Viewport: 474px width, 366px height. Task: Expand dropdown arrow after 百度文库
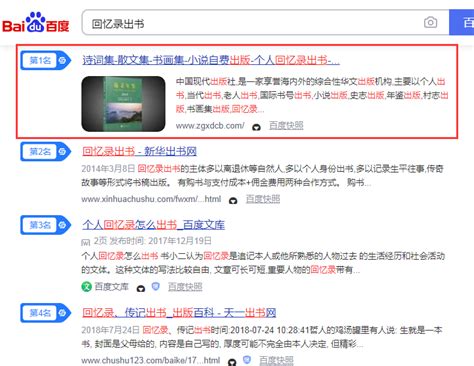point(141,288)
